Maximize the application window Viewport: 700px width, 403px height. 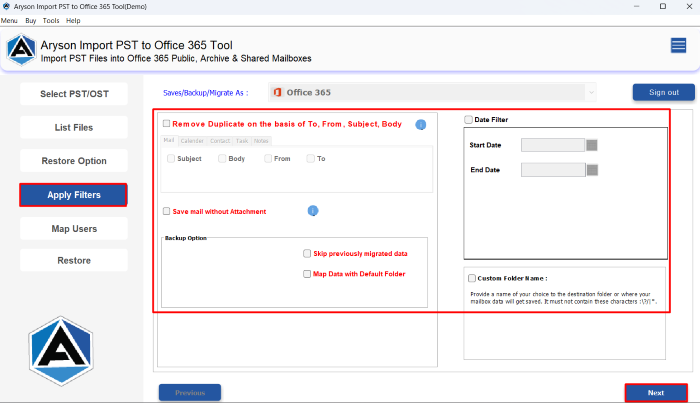click(x=663, y=6)
